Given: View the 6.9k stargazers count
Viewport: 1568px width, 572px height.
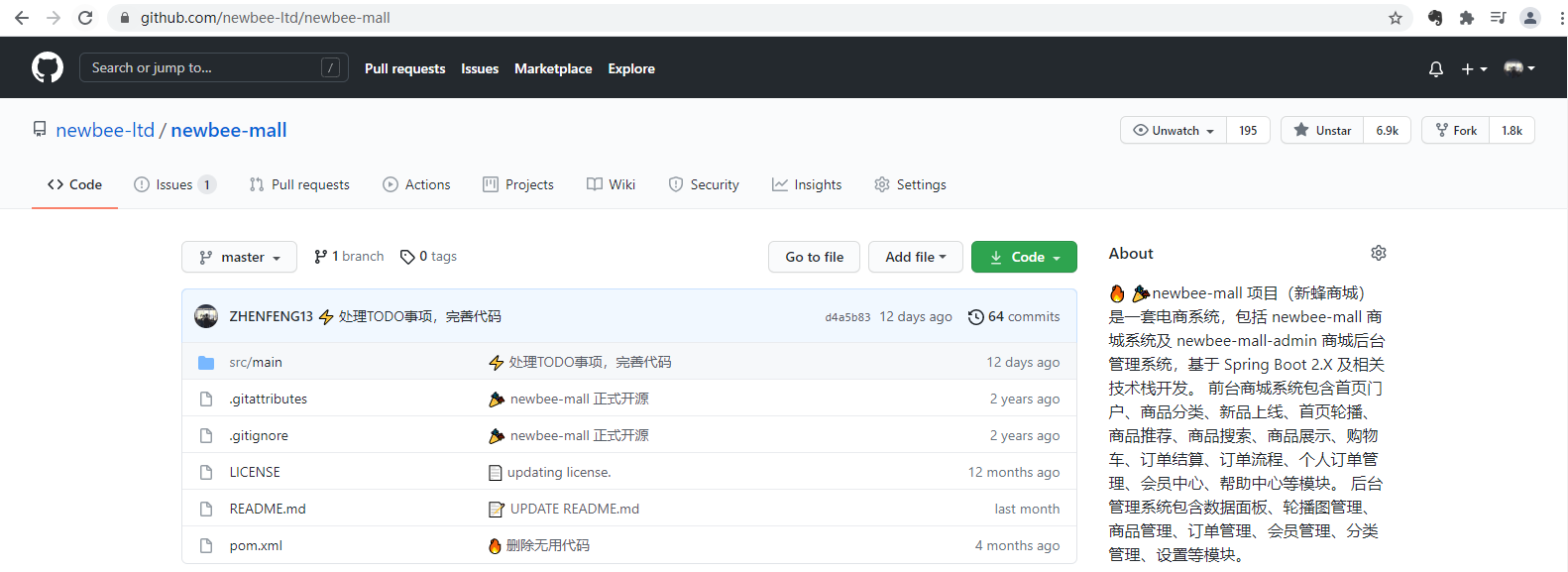Looking at the screenshot, I should (1387, 130).
